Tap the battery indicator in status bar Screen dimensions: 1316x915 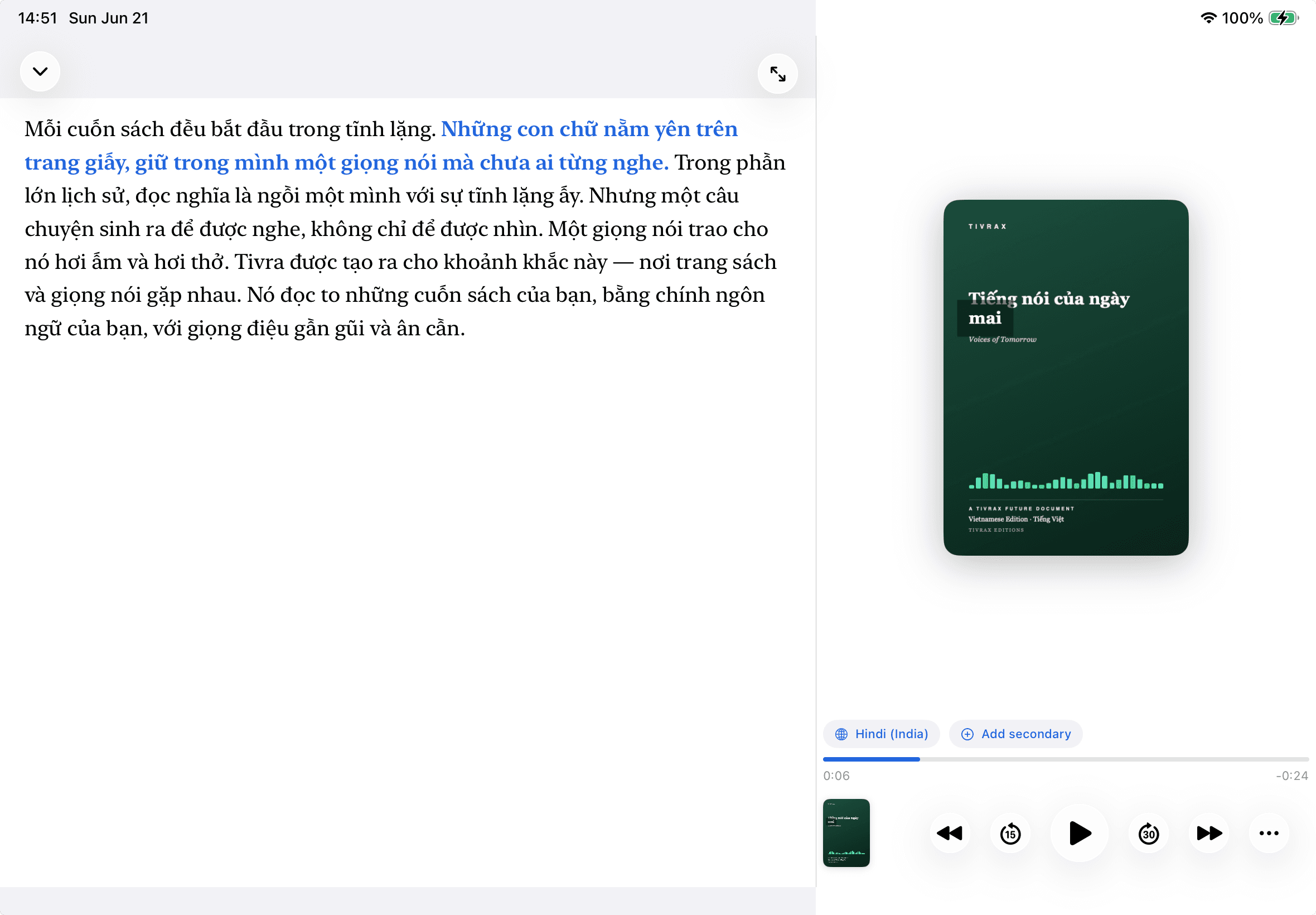(1283, 18)
